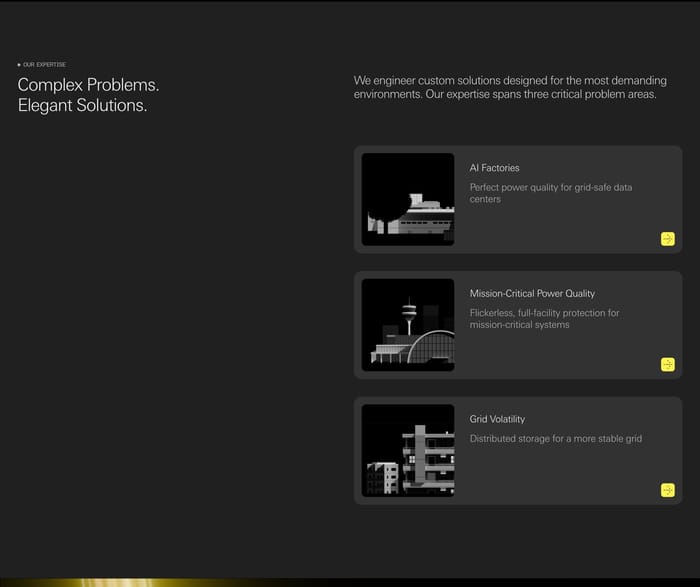Image resolution: width=700 pixels, height=587 pixels.
Task: Click the yellow arrow icon on Mission-Critical Power Quality card
Action: click(x=667, y=364)
